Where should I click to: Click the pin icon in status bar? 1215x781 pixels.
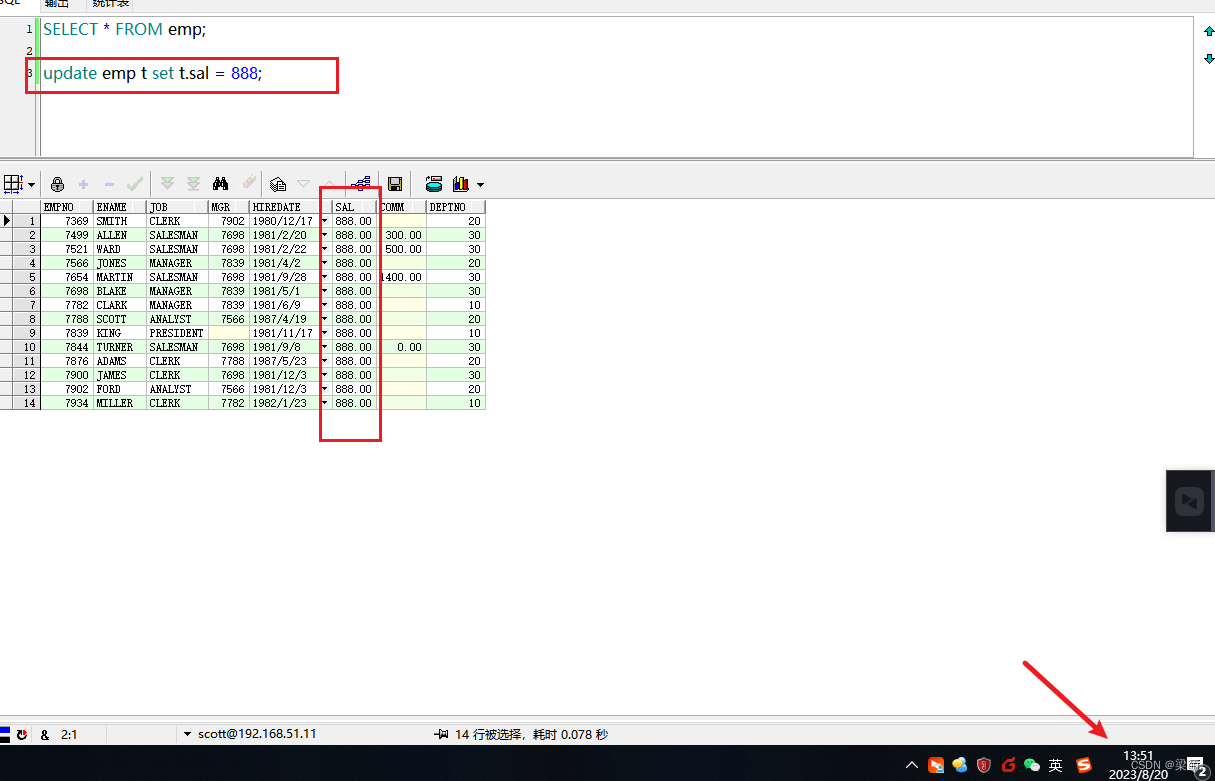pos(441,734)
